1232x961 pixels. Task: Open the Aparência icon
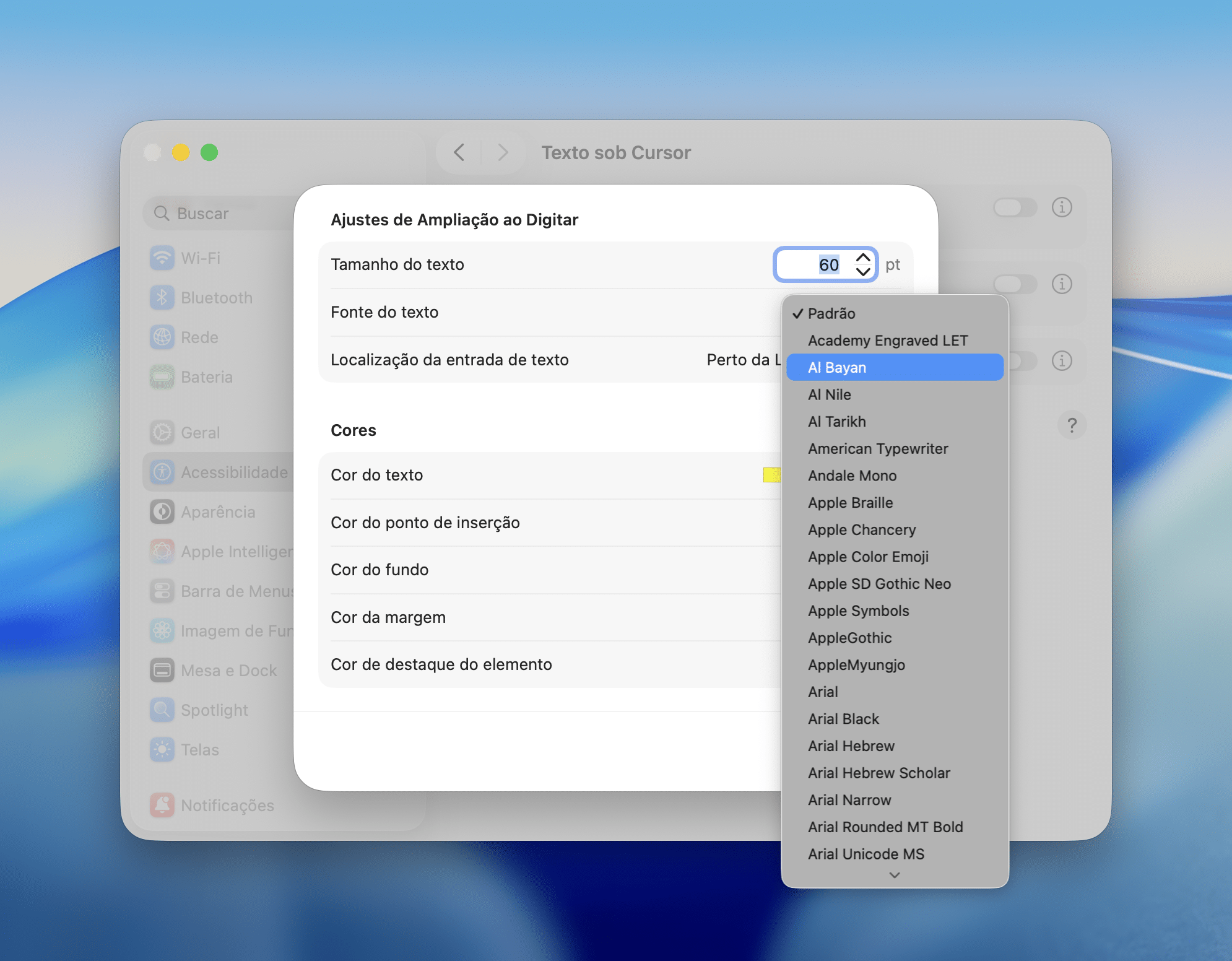pyautogui.click(x=162, y=512)
